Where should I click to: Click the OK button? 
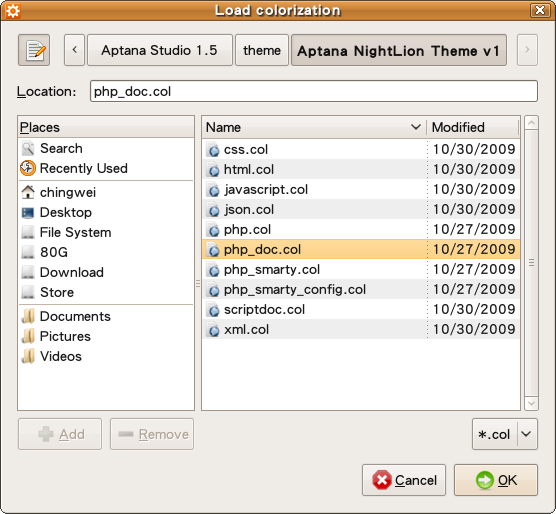[x=496, y=480]
